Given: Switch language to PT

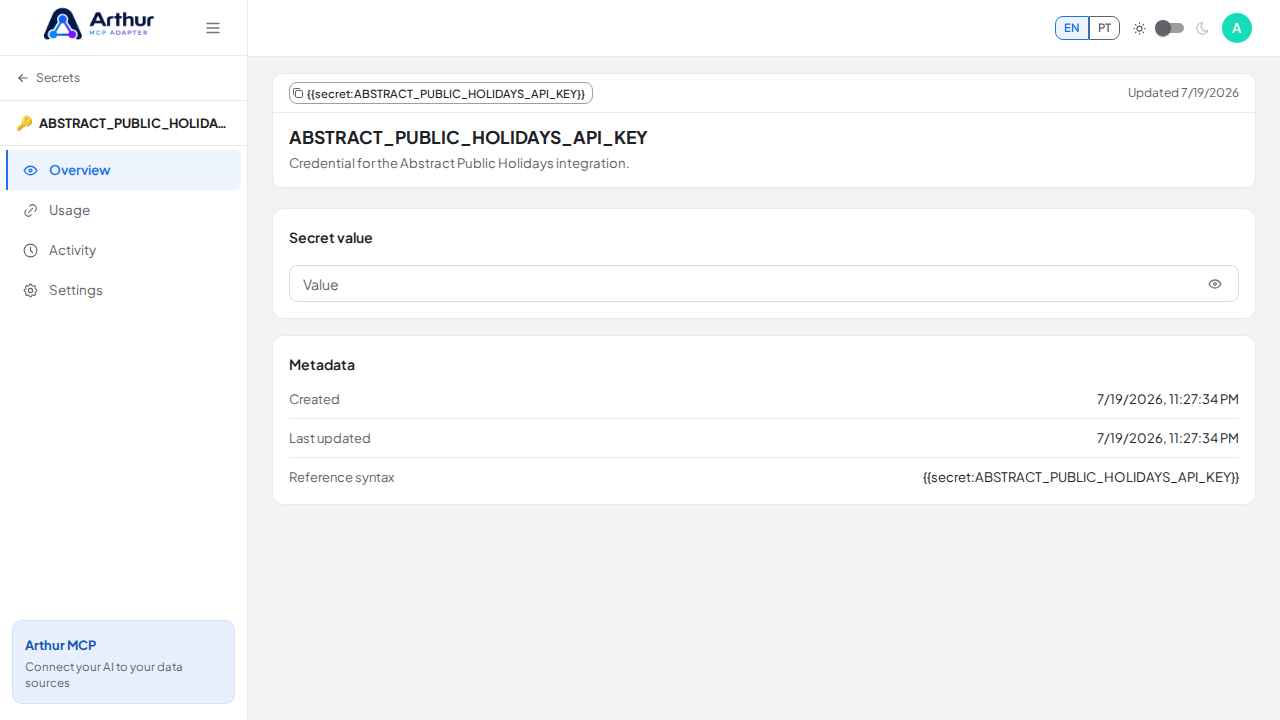Looking at the screenshot, I should [x=1104, y=28].
